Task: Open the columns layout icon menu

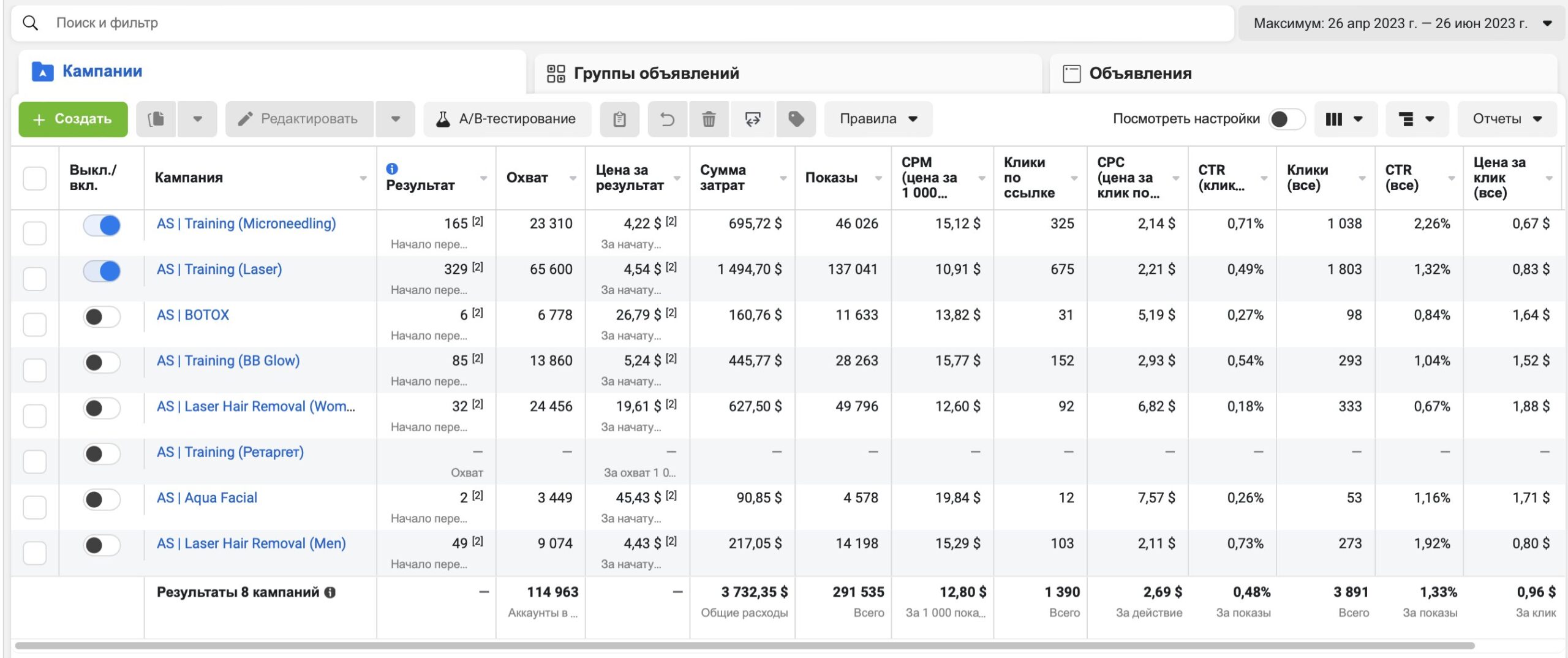Action: [1344, 119]
